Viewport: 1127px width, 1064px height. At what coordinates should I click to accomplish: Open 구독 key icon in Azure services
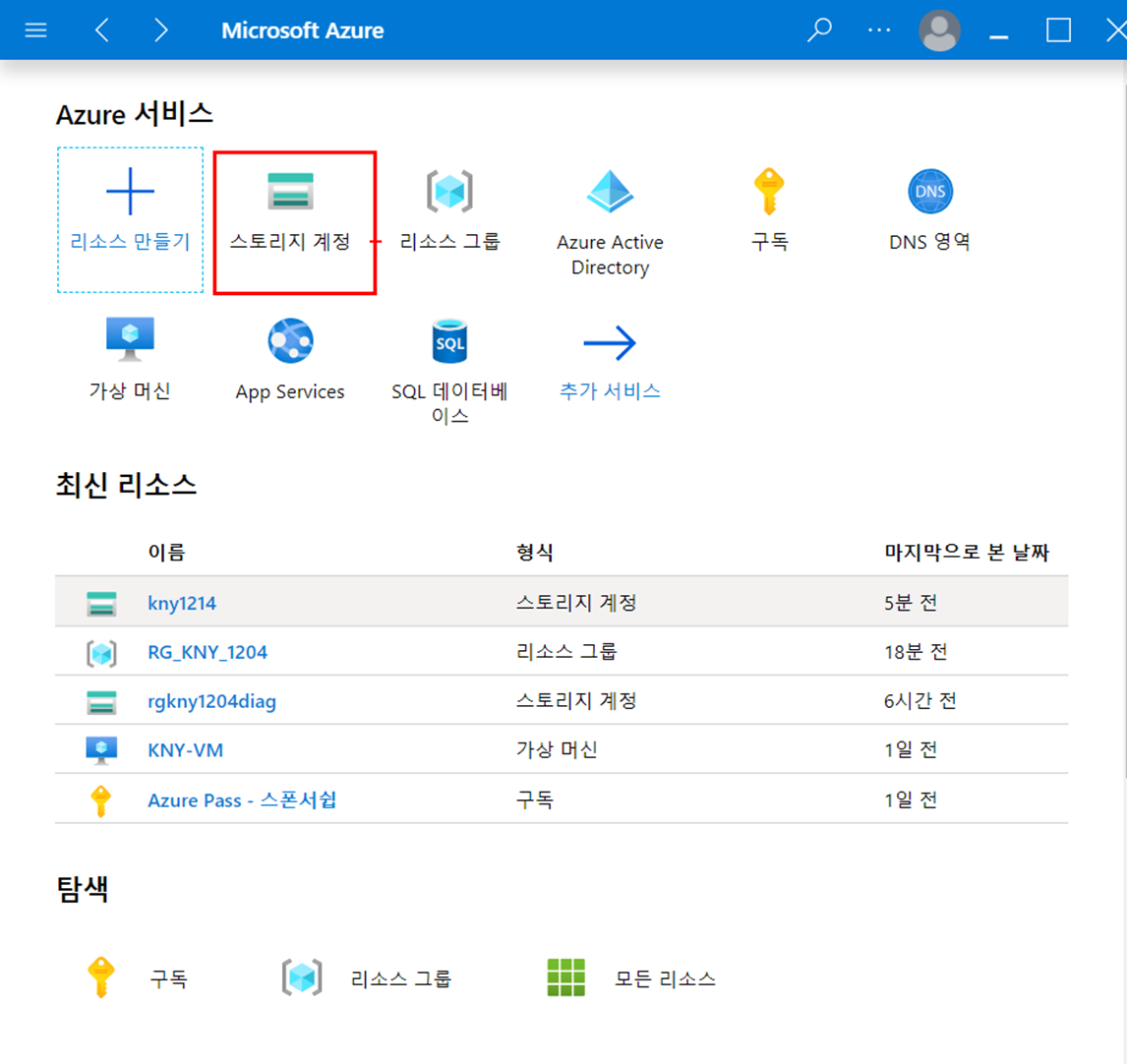(x=769, y=191)
